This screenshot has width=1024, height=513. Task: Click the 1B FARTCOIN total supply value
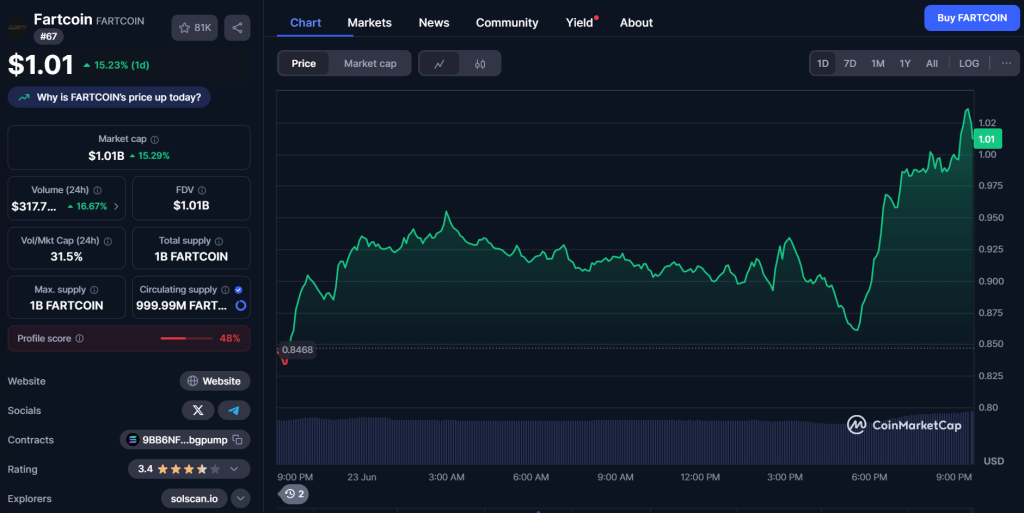191,256
